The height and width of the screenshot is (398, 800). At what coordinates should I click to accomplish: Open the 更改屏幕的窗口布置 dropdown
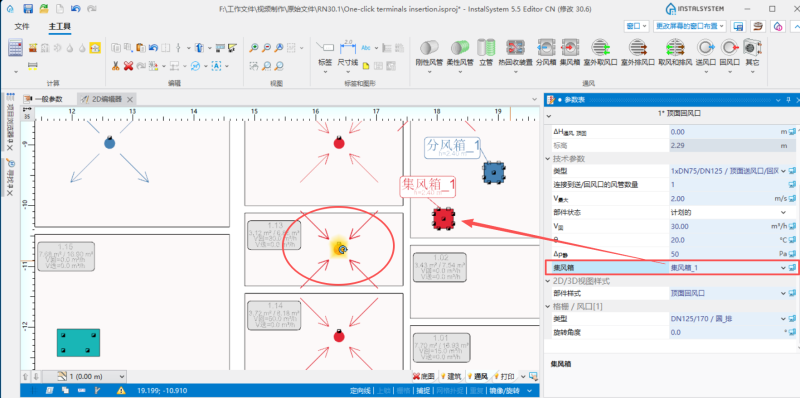pos(690,26)
